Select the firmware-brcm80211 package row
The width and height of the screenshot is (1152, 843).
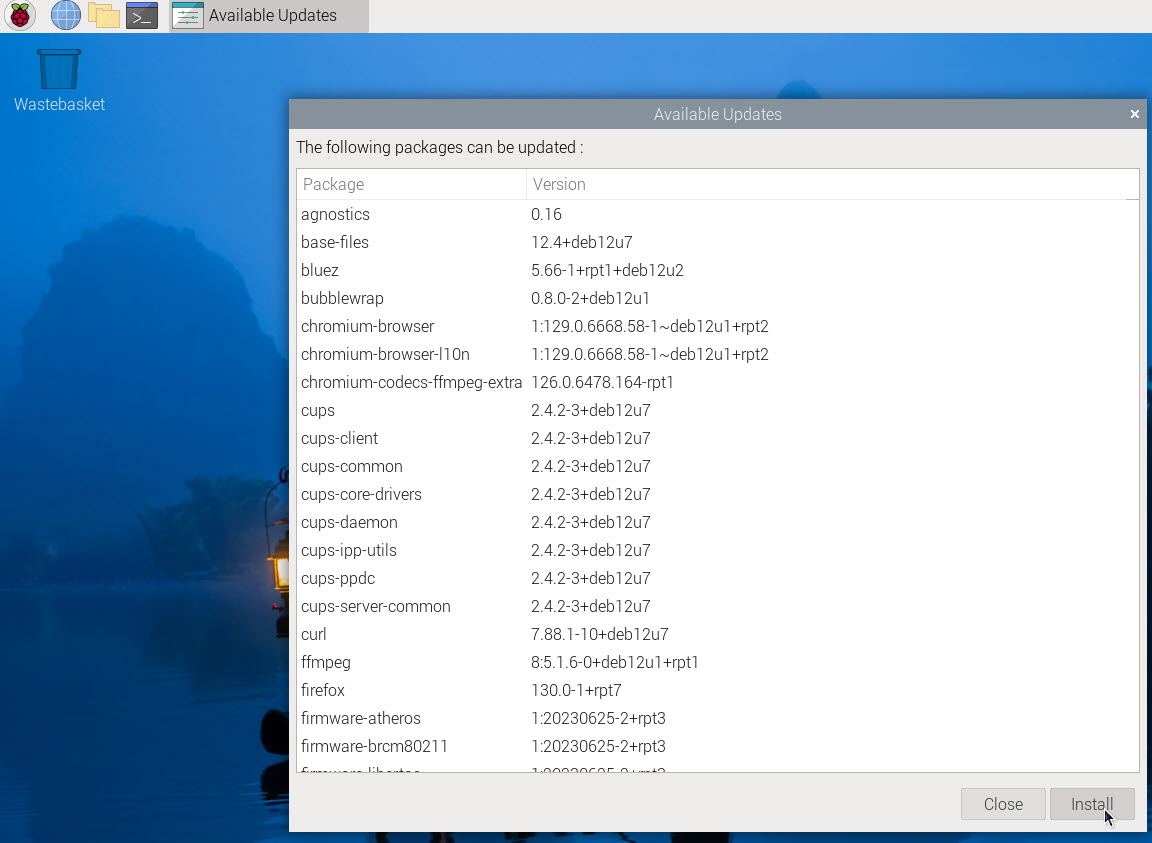point(718,746)
